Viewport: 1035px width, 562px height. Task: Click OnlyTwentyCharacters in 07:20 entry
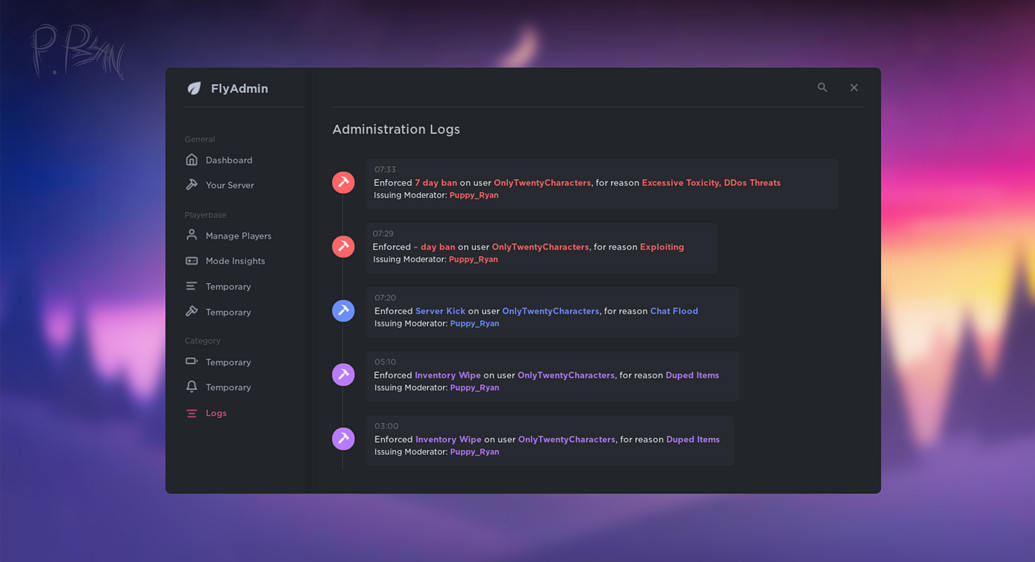(x=551, y=311)
